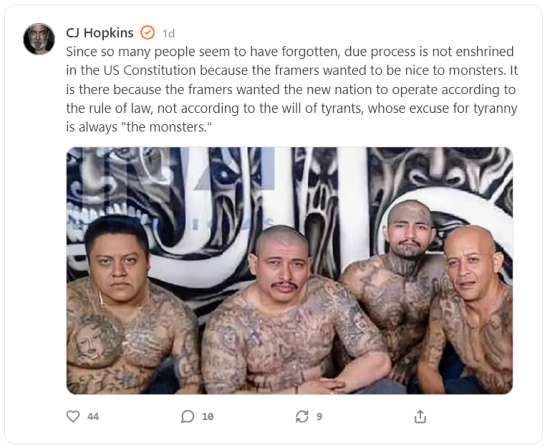
Task: Open the attached photo of tattooed men
Action: pos(290,270)
